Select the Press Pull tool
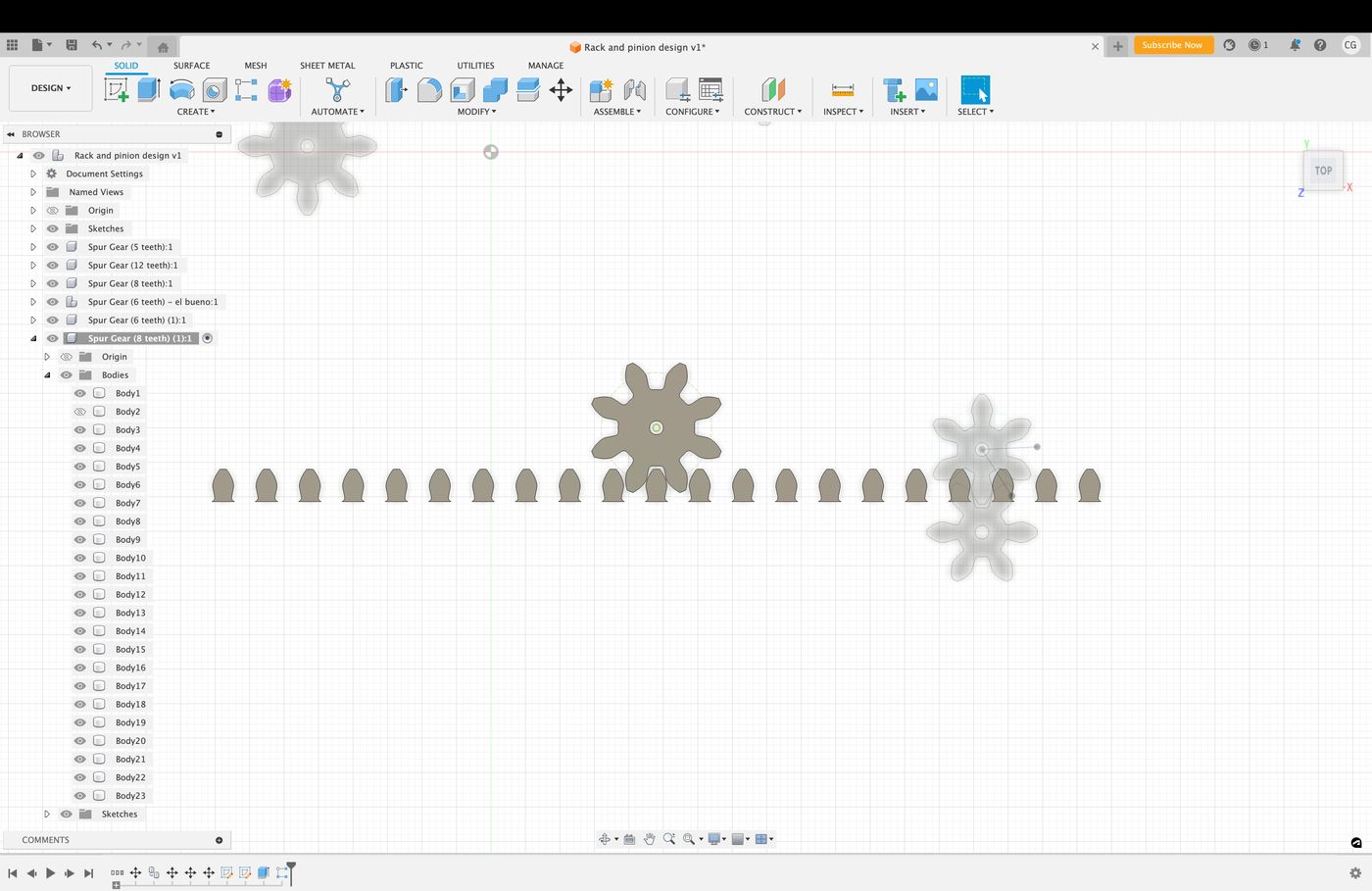 click(396, 90)
